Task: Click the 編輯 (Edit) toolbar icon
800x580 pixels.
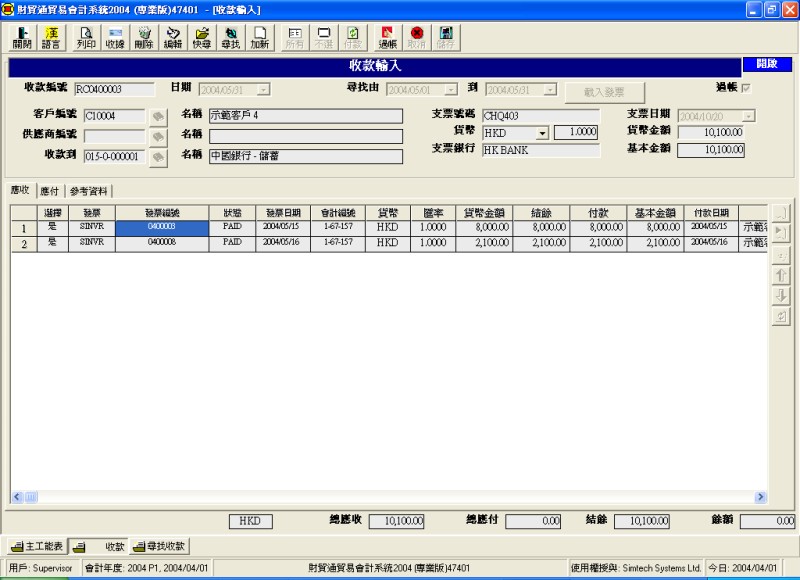Action: tap(173, 37)
